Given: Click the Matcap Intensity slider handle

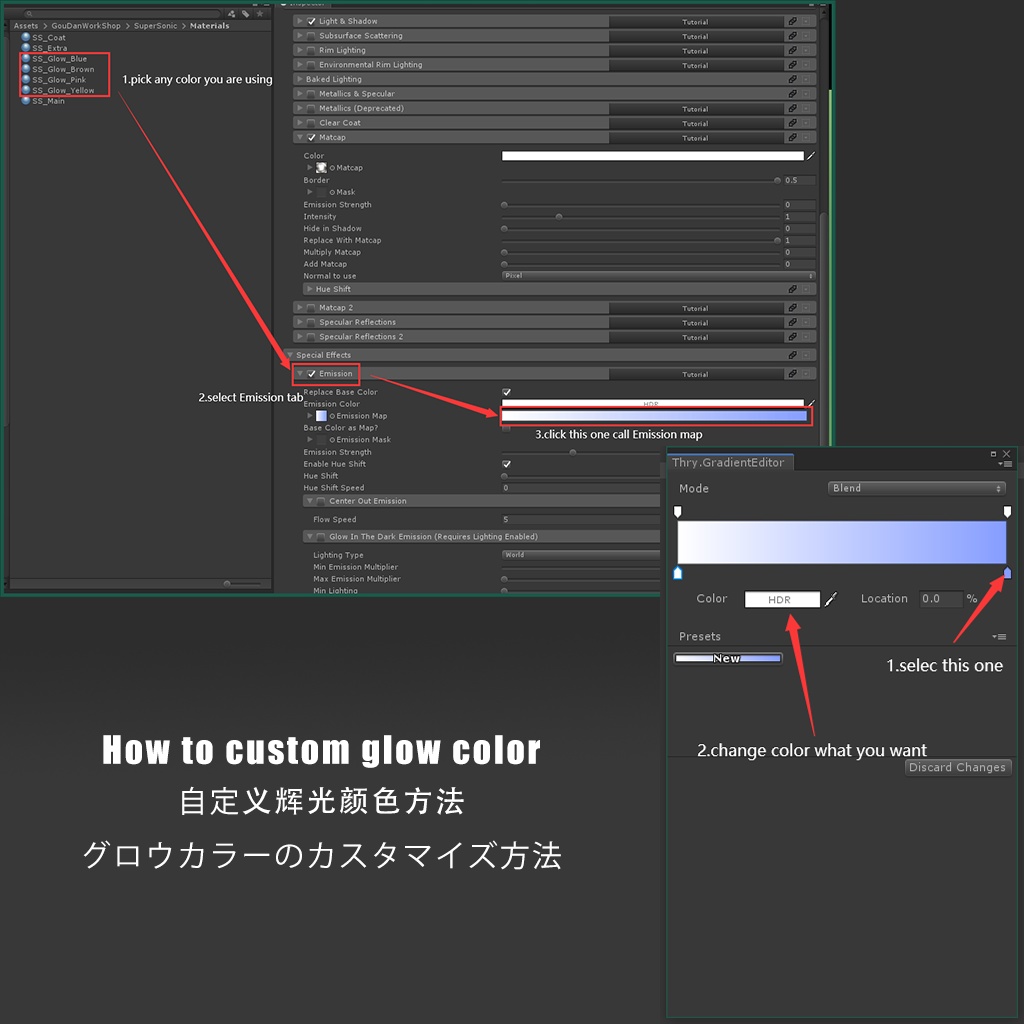Looking at the screenshot, I should tap(558, 217).
